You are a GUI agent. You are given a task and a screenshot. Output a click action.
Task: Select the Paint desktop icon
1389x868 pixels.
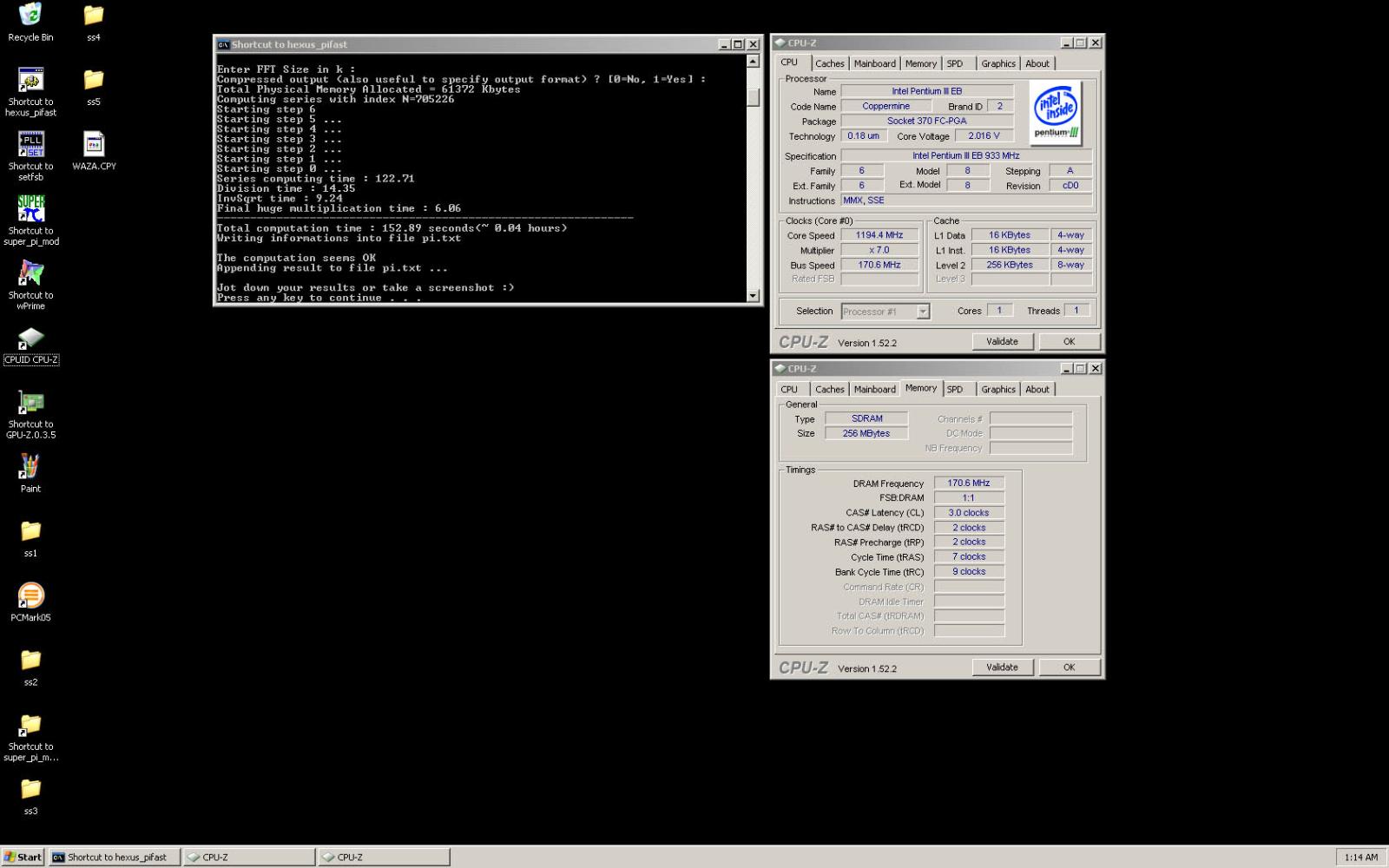30,473
